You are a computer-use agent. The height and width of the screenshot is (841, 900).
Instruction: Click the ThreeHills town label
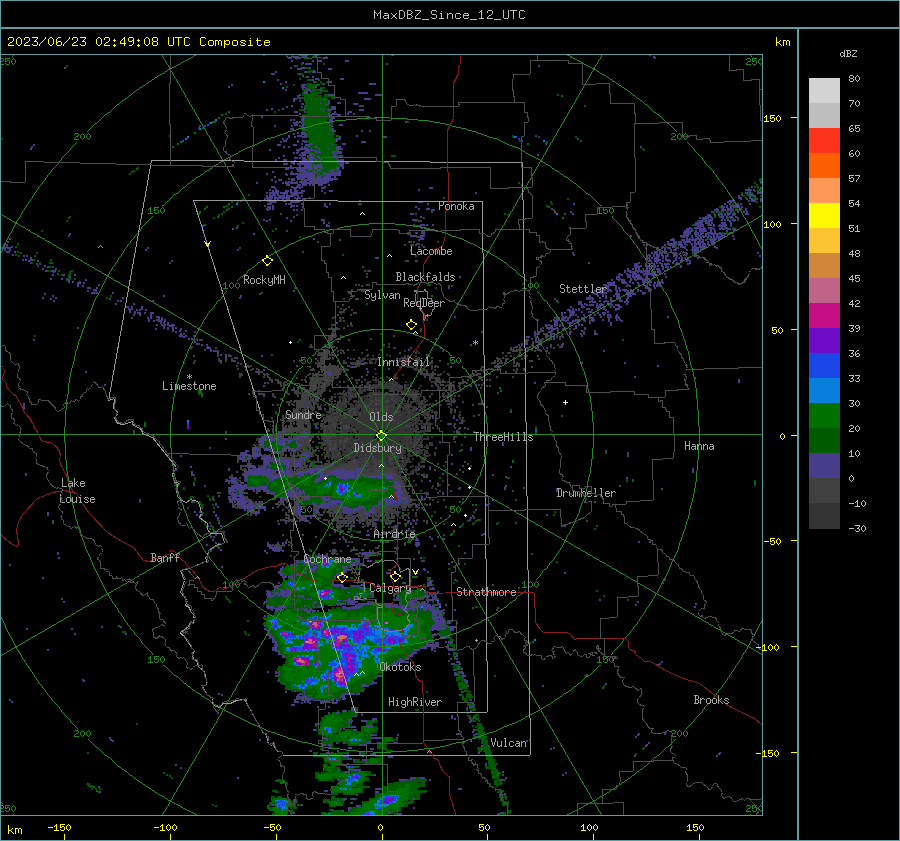(503, 437)
